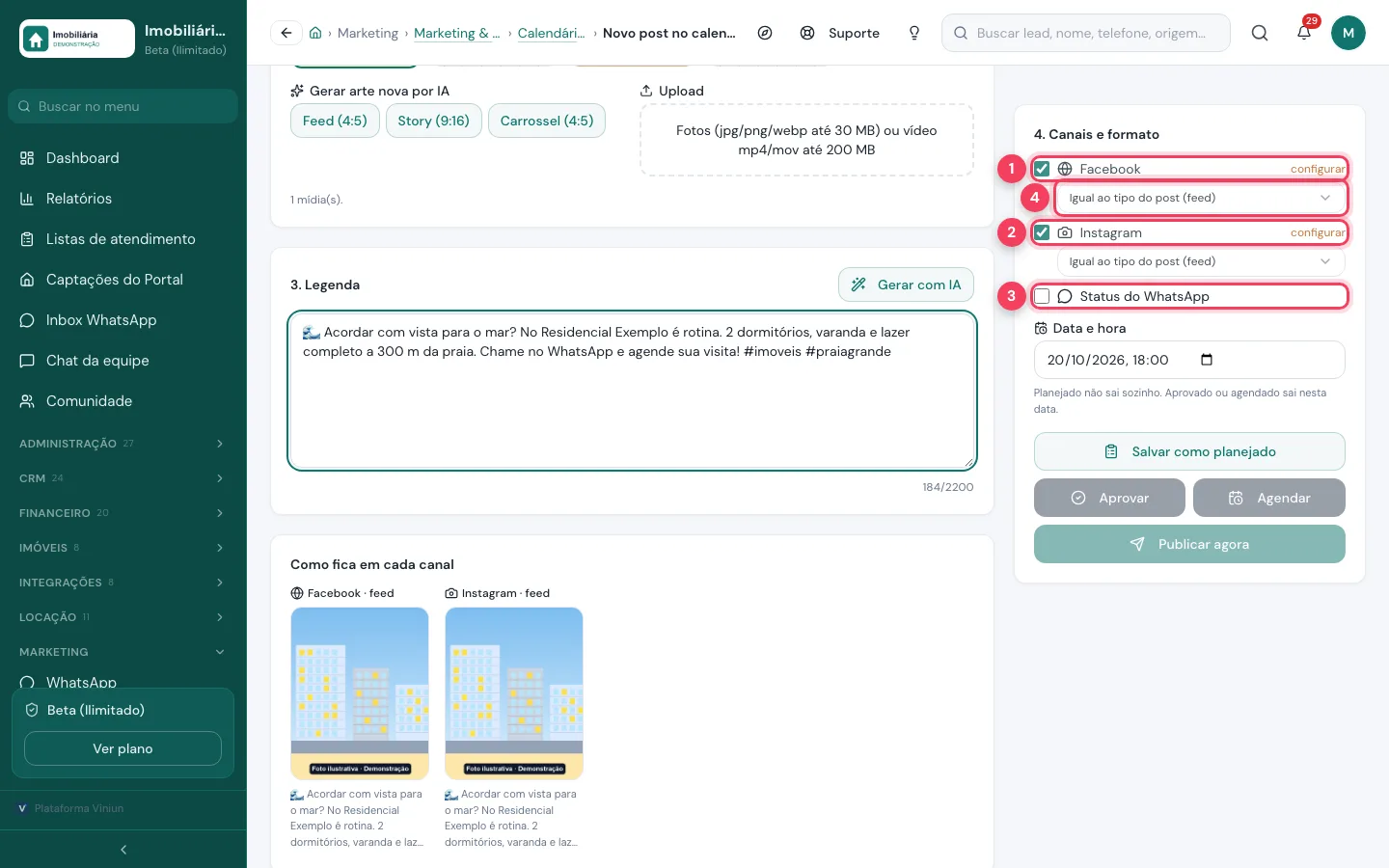
Task: Expand the Locação menu section
Action: pos(123,617)
